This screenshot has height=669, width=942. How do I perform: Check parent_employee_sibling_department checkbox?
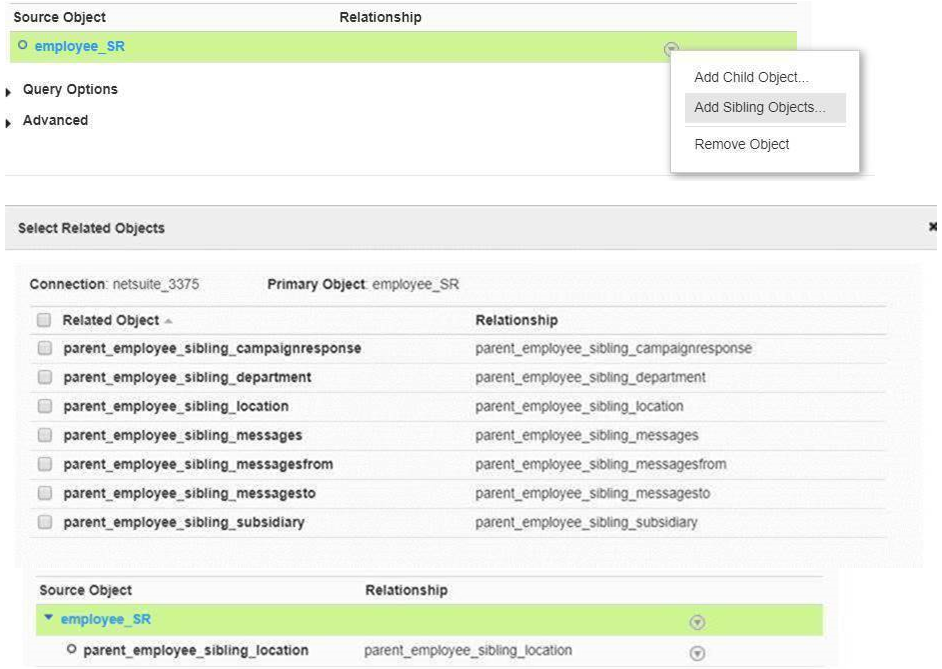pyautogui.click(x=44, y=377)
